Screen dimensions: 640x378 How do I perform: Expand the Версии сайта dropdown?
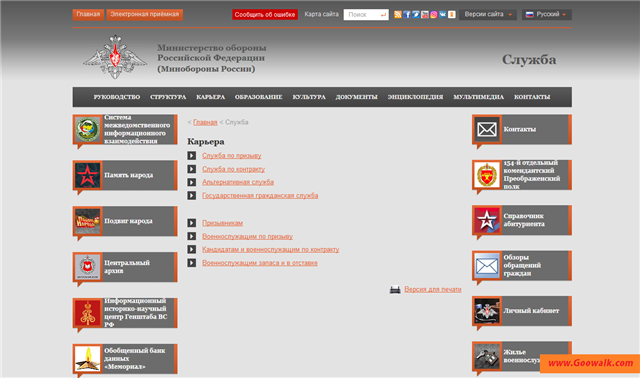pos(488,14)
